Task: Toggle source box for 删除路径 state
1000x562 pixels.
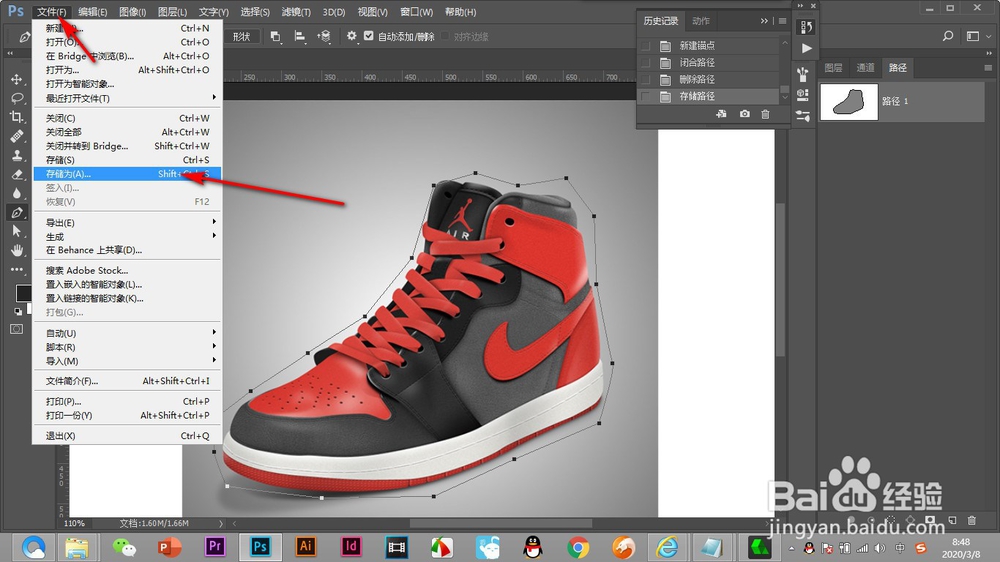Action: pos(646,79)
